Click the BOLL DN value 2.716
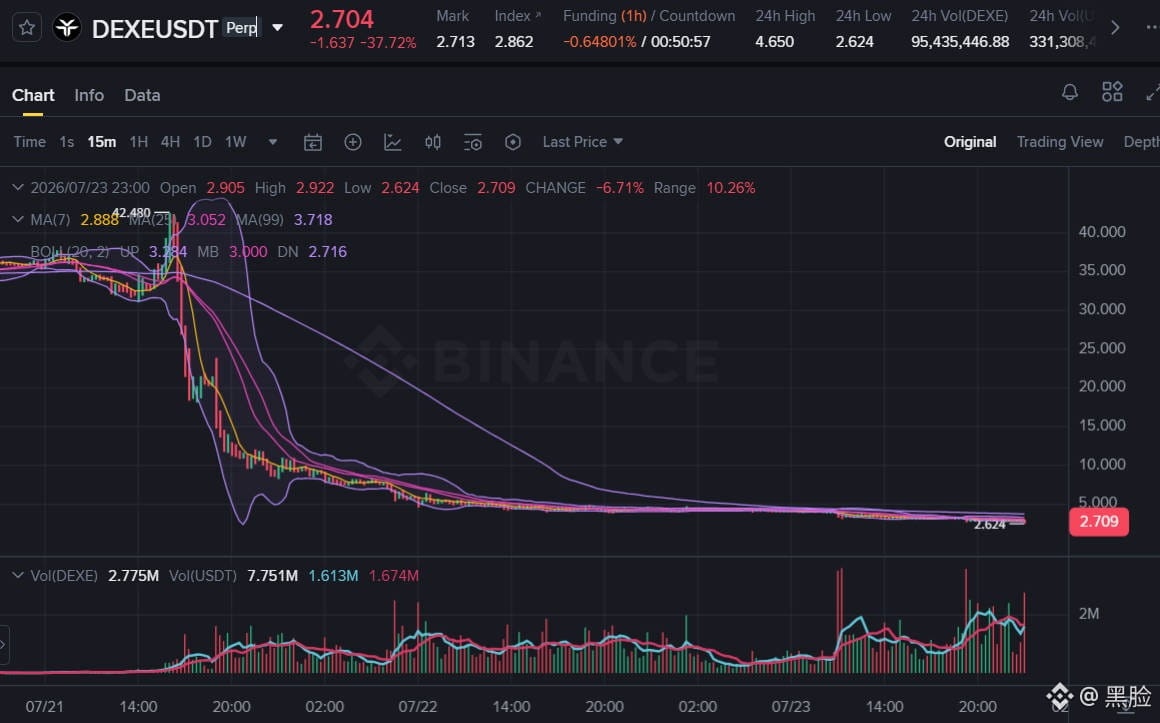This screenshot has width=1160, height=723. click(327, 252)
